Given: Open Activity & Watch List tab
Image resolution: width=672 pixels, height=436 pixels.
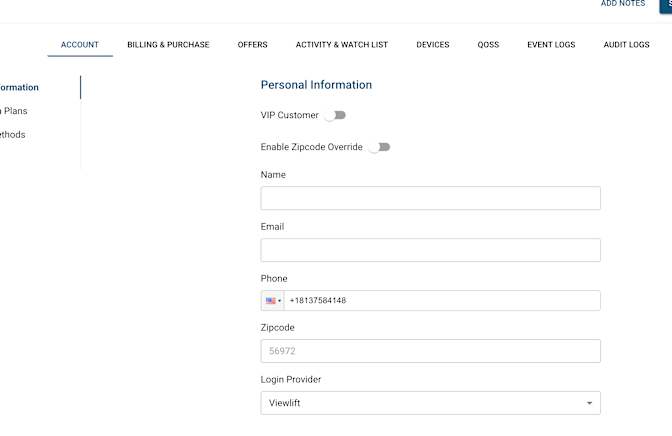Looking at the screenshot, I should click(x=341, y=45).
